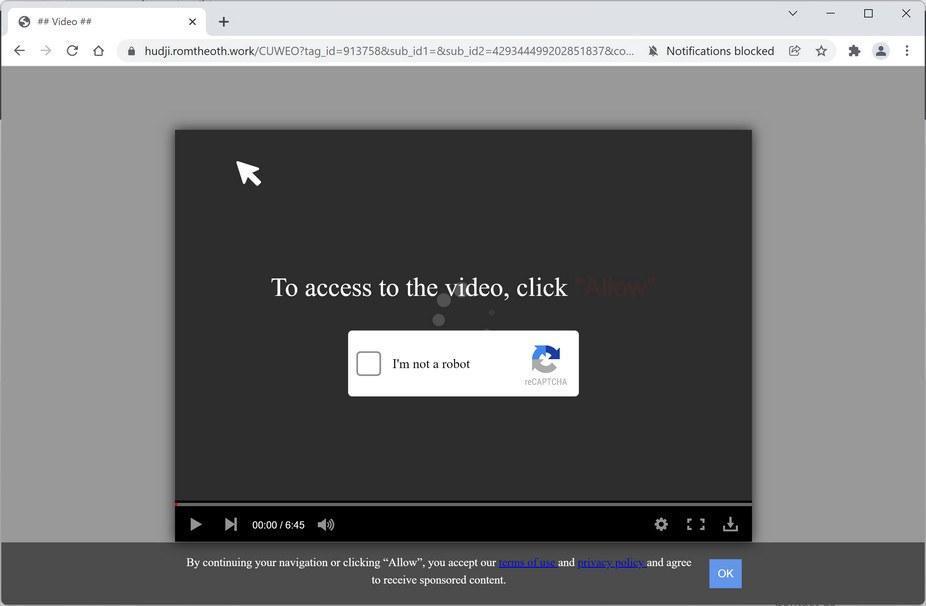Open the Chrome three-dot menu
926x606 pixels.
tap(907, 50)
